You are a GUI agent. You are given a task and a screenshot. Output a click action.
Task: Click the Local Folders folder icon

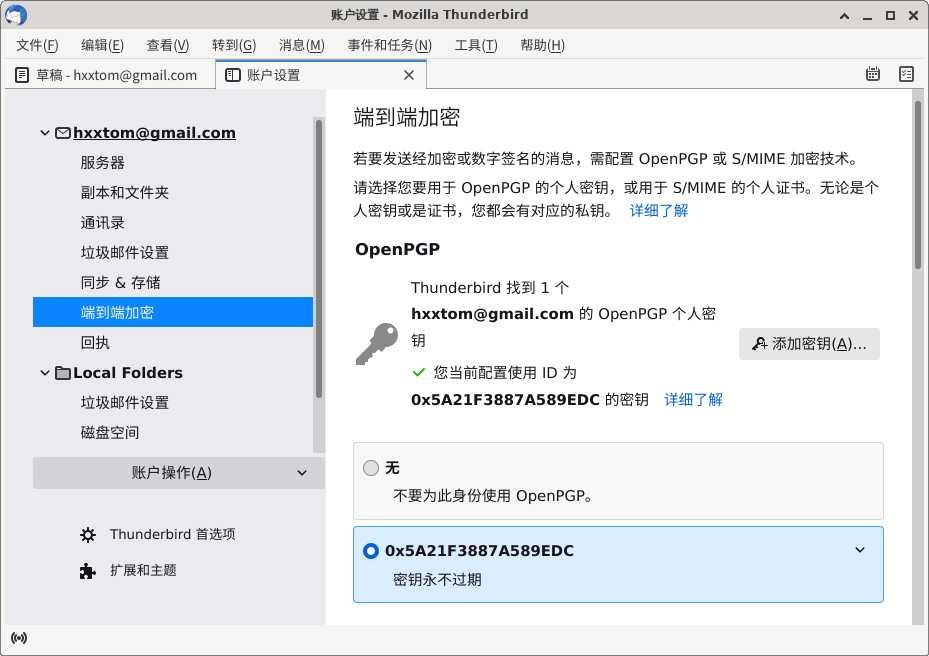(63, 373)
